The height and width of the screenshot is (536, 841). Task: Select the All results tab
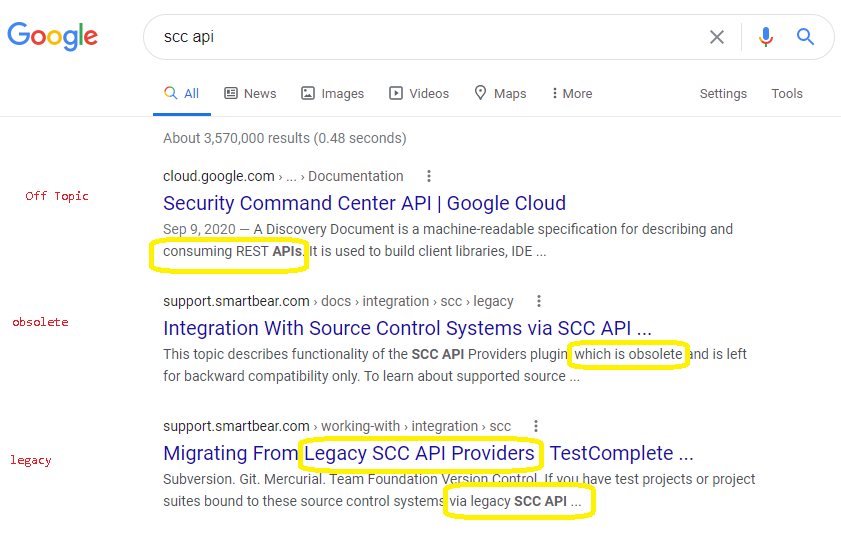click(x=182, y=93)
